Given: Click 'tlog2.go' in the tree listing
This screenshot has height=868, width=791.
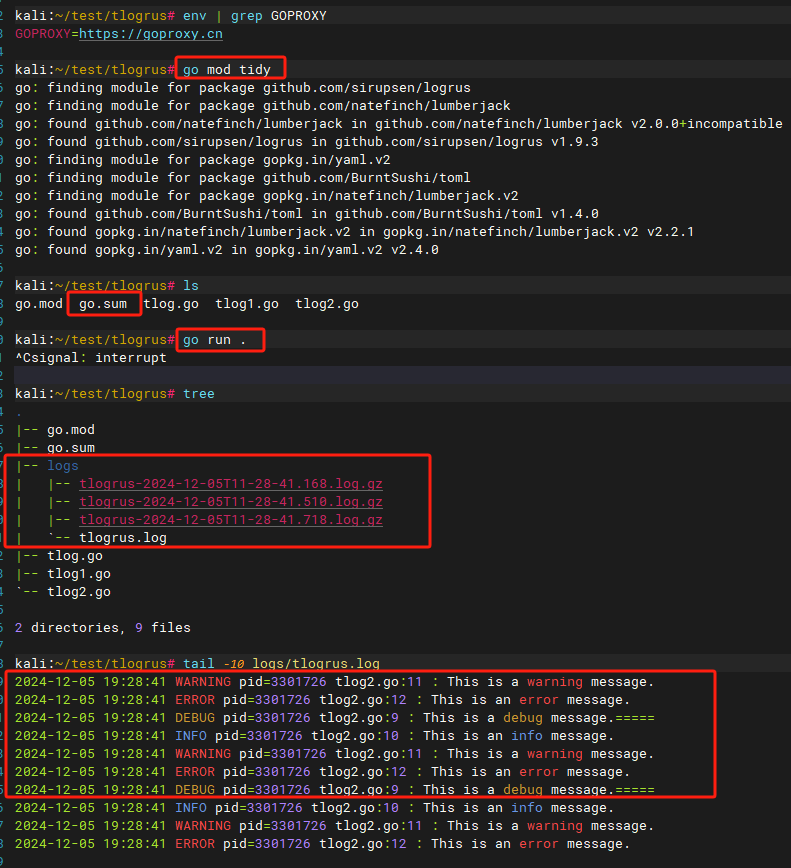Looking at the screenshot, I should coord(79,591).
